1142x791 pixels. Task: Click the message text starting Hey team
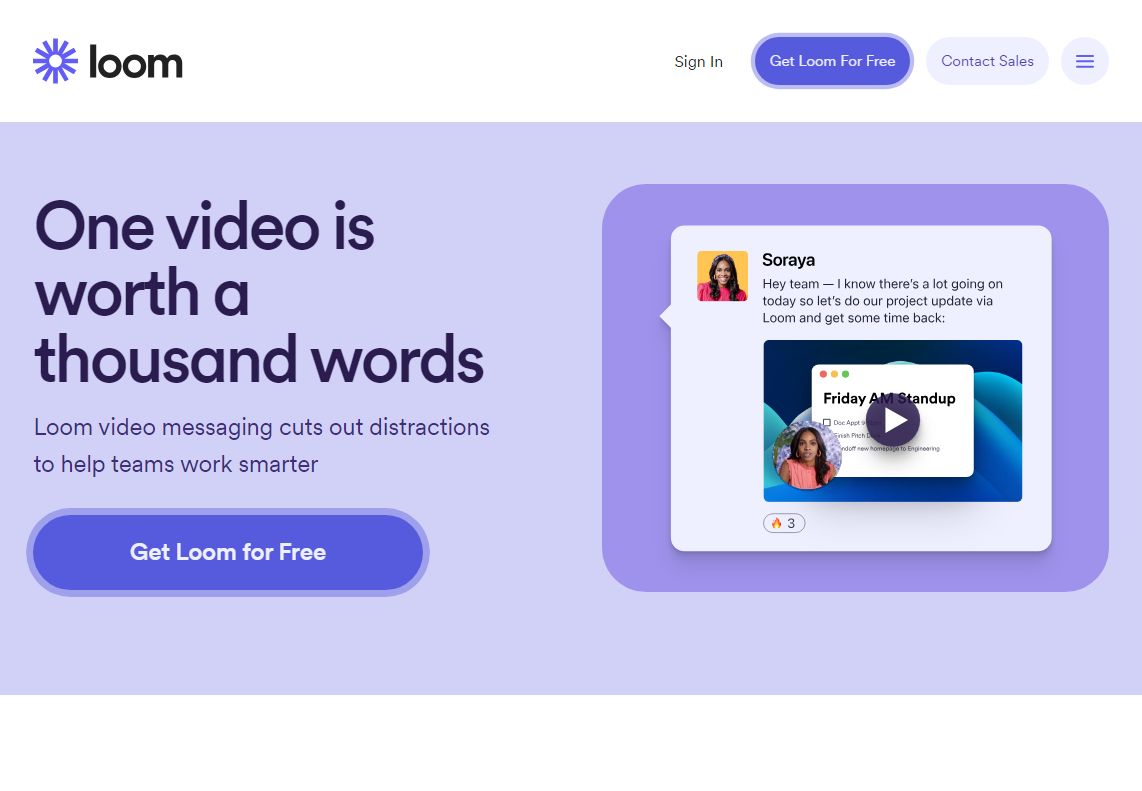click(x=883, y=301)
